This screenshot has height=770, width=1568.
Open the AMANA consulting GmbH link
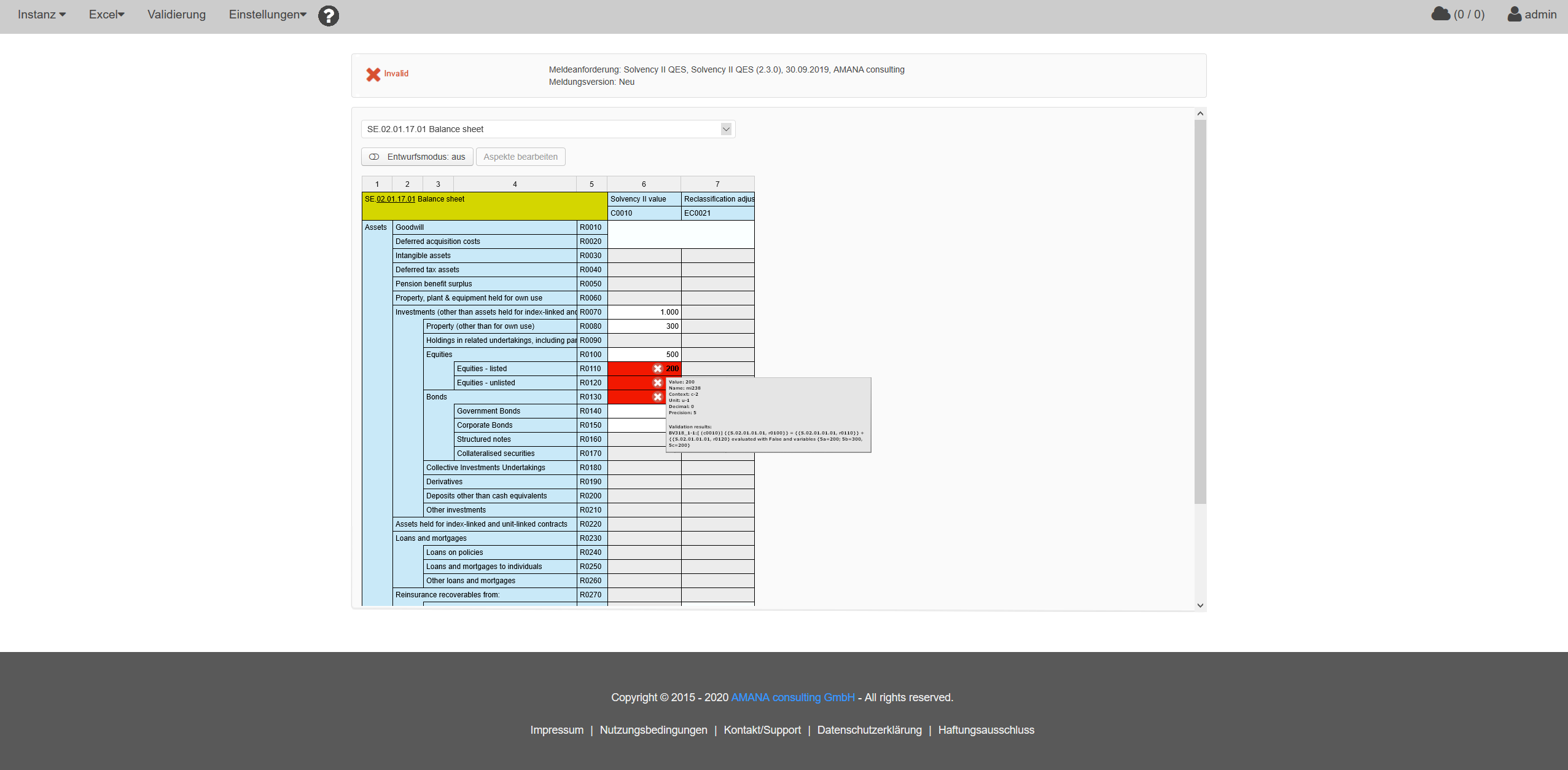pos(792,697)
